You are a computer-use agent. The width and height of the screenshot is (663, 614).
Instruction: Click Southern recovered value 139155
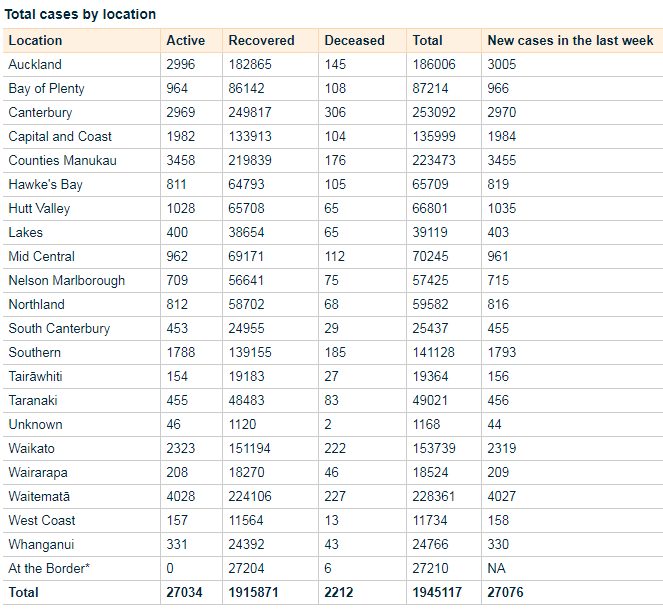[250, 353]
